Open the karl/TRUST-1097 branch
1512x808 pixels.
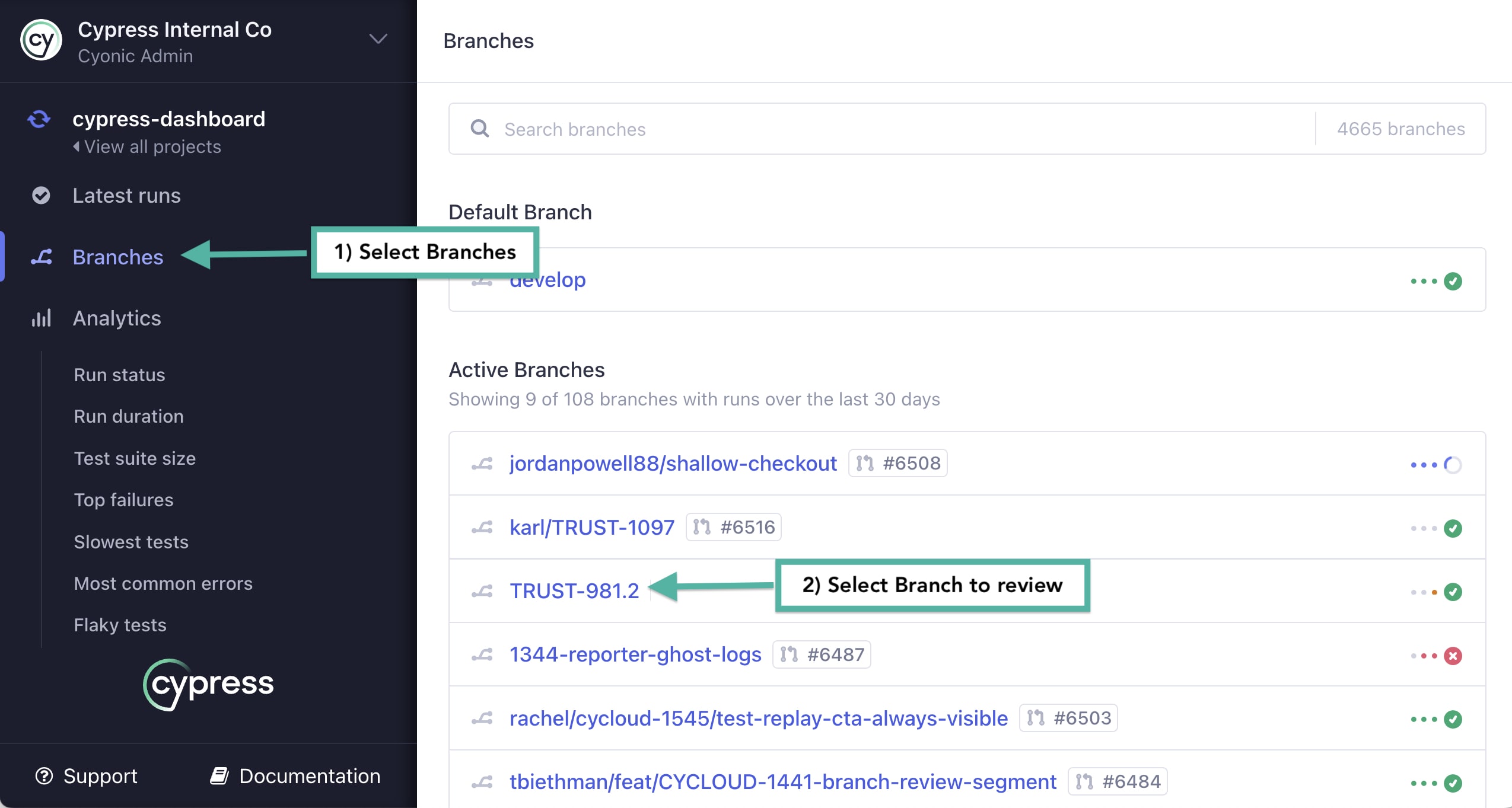591,527
